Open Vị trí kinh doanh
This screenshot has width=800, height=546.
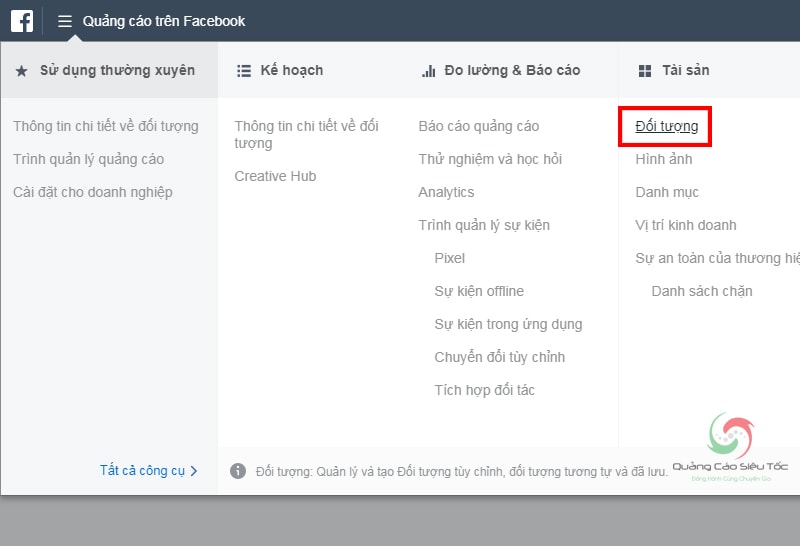[x=686, y=225]
